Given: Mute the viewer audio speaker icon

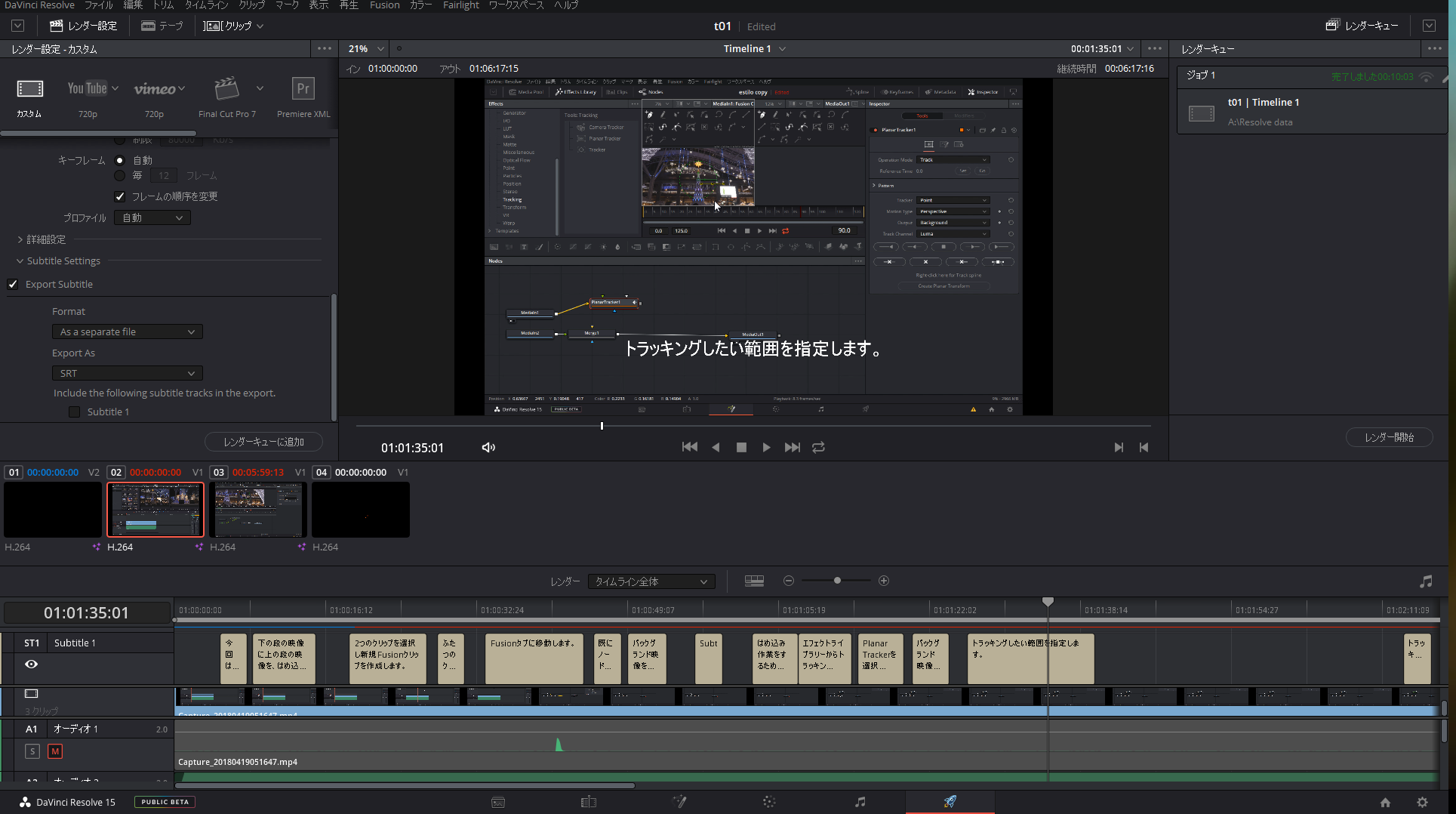Looking at the screenshot, I should tap(488, 448).
